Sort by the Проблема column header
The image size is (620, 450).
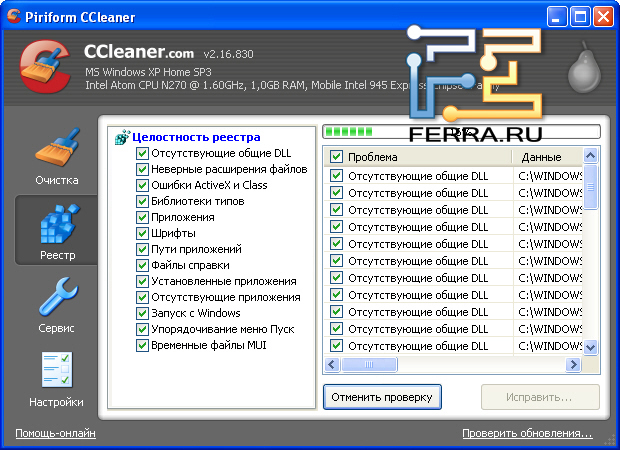pos(425,157)
